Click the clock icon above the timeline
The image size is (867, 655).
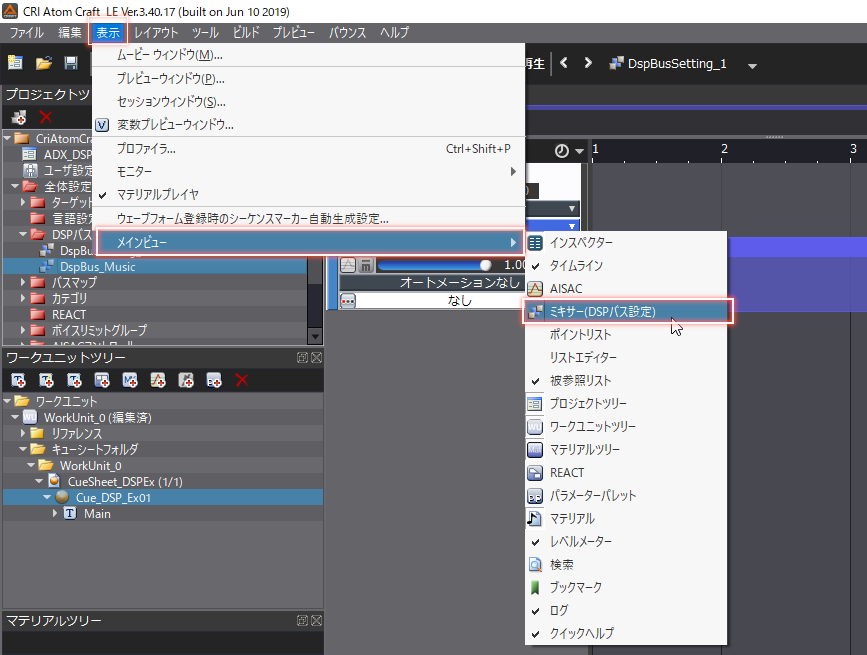[x=562, y=151]
